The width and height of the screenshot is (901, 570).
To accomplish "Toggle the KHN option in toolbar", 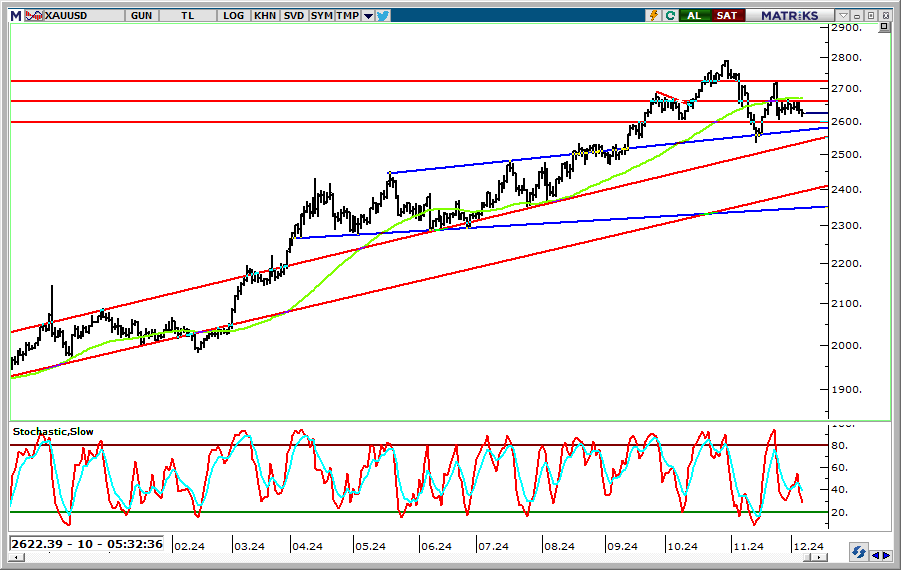I will (265, 15).
